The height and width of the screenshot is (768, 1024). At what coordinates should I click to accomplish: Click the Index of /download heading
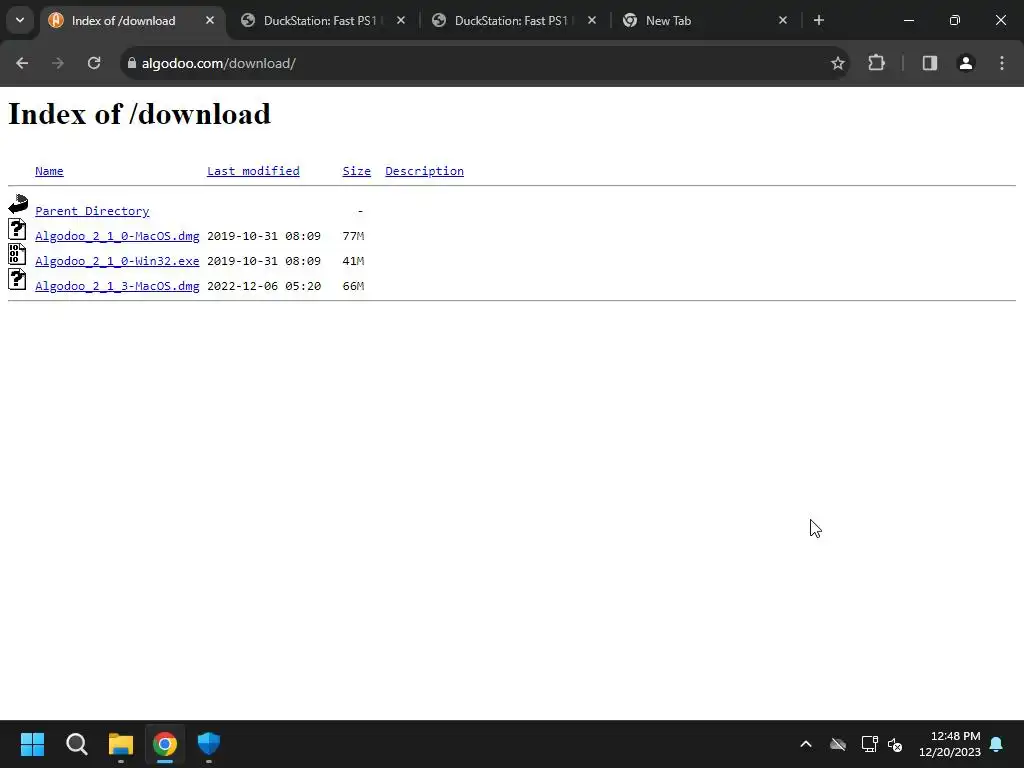(x=139, y=114)
